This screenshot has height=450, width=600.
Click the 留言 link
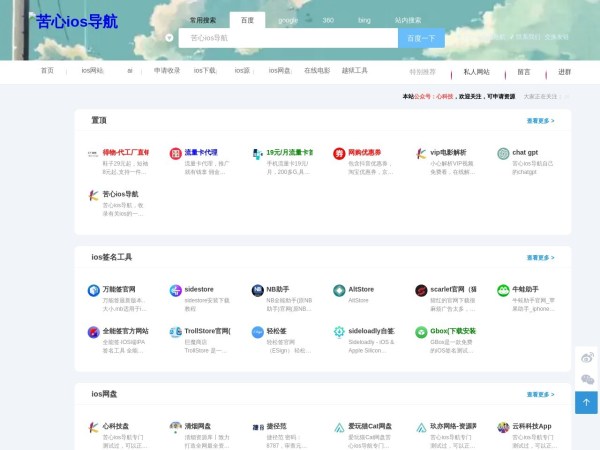524,72
